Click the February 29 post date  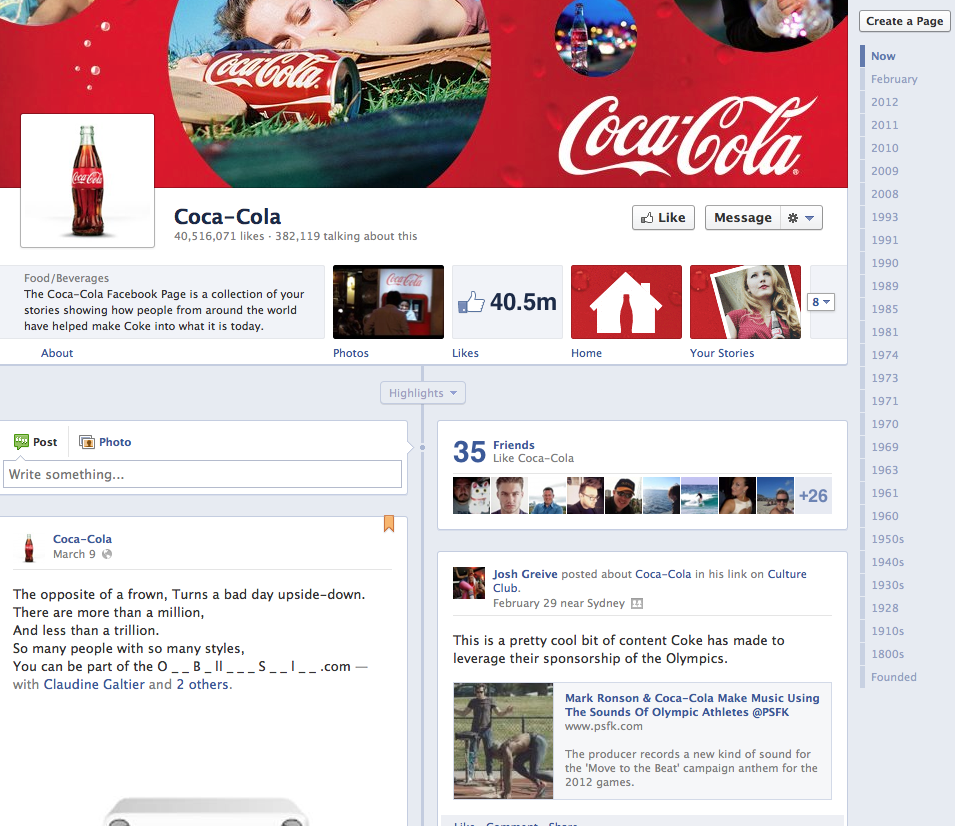[524, 603]
